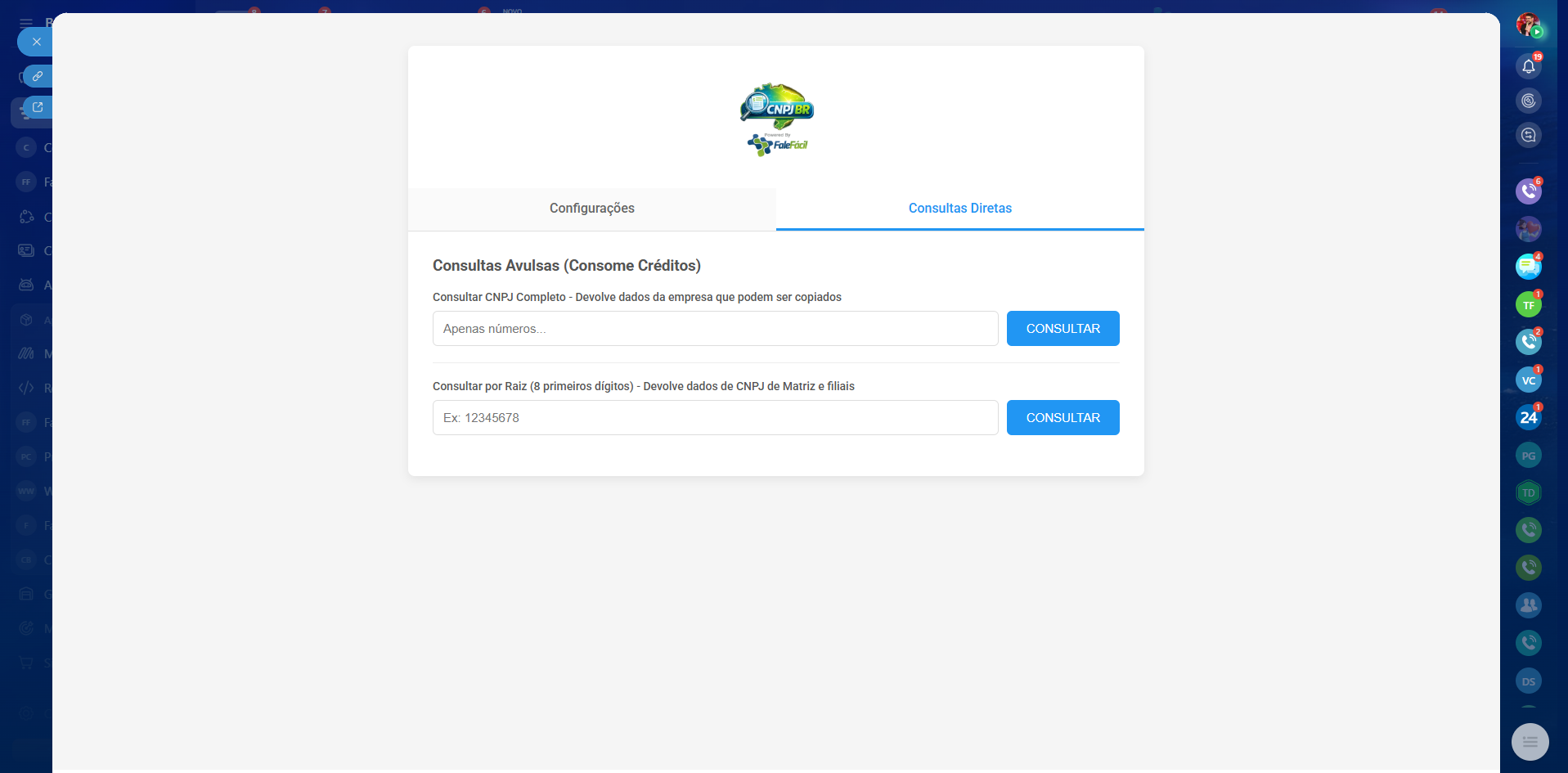Close the slider panel with the X button

click(36, 42)
